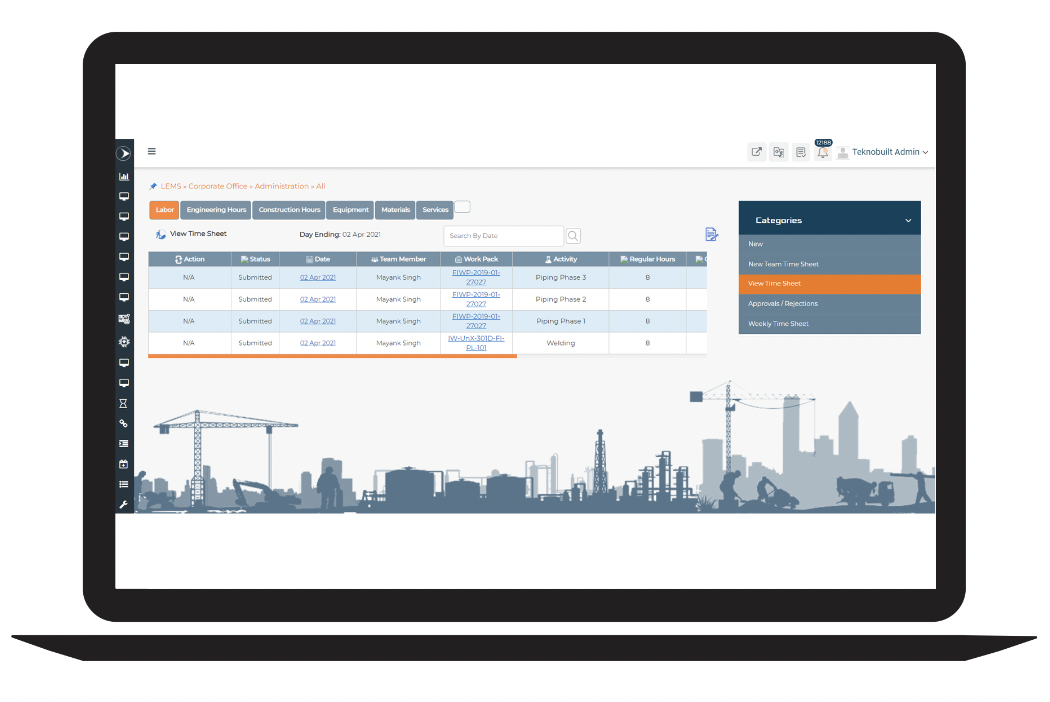Click the notification bell icon

tap(822, 152)
